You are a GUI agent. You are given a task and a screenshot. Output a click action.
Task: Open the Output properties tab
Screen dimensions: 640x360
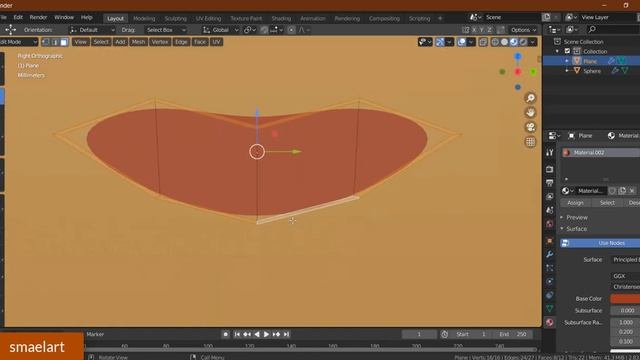pos(550,183)
